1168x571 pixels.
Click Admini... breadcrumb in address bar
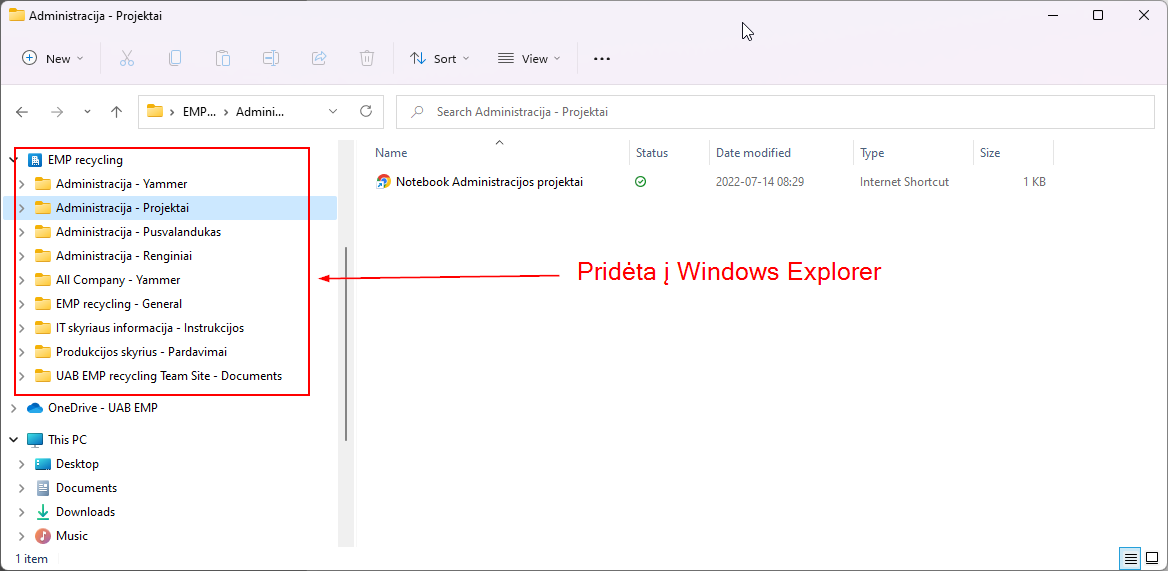pyautogui.click(x=260, y=112)
